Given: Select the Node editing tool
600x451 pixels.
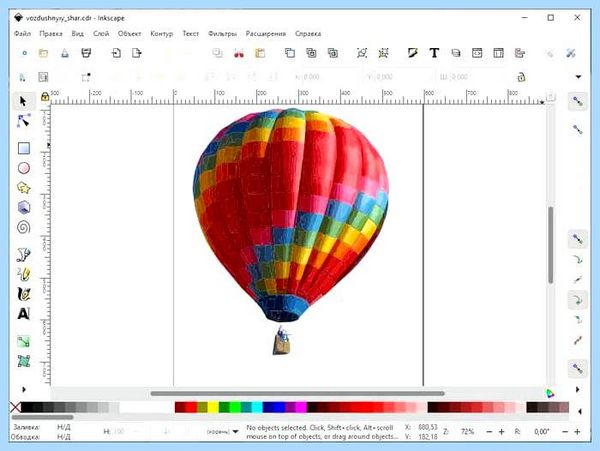Looking at the screenshot, I should click(x=23, y=121).
